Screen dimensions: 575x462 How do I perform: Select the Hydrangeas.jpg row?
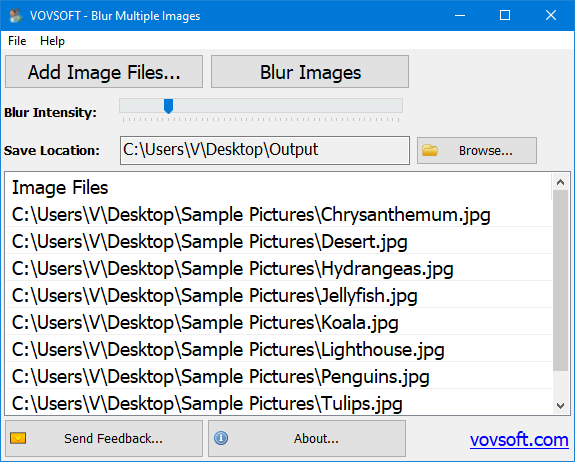(278, 268)
